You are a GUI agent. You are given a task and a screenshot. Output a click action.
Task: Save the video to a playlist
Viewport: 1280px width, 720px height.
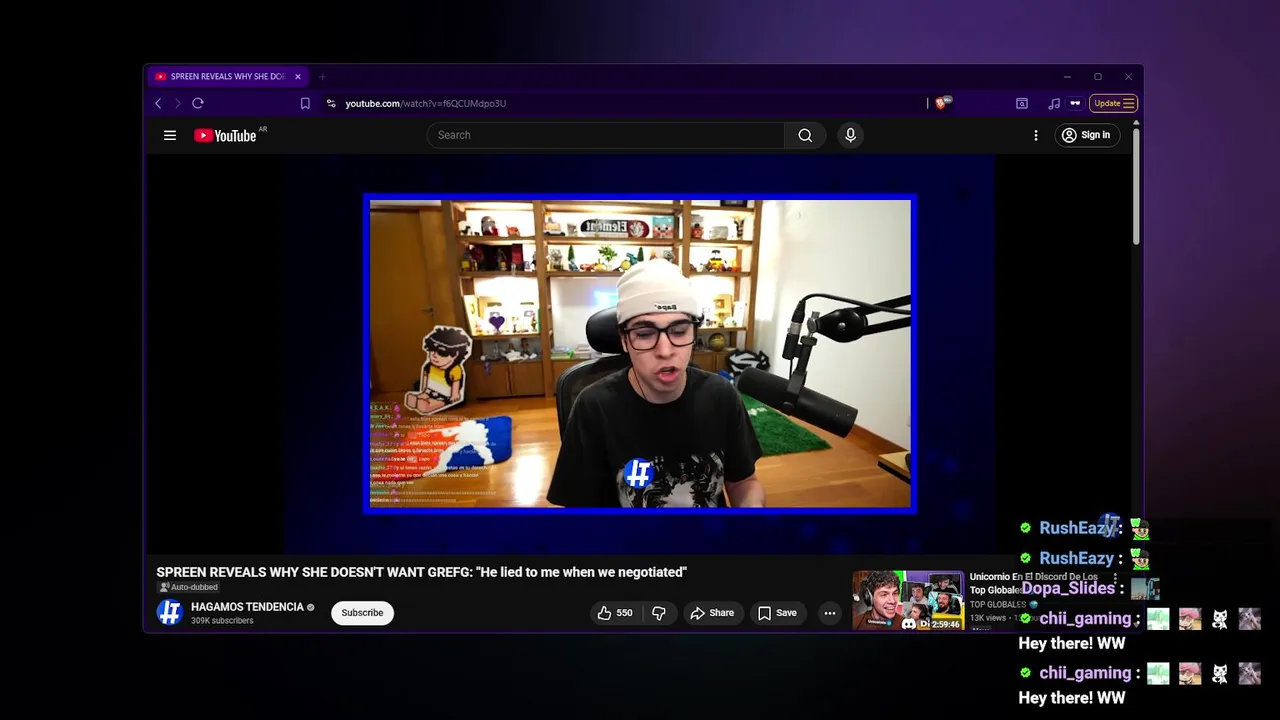coord(777,613)
